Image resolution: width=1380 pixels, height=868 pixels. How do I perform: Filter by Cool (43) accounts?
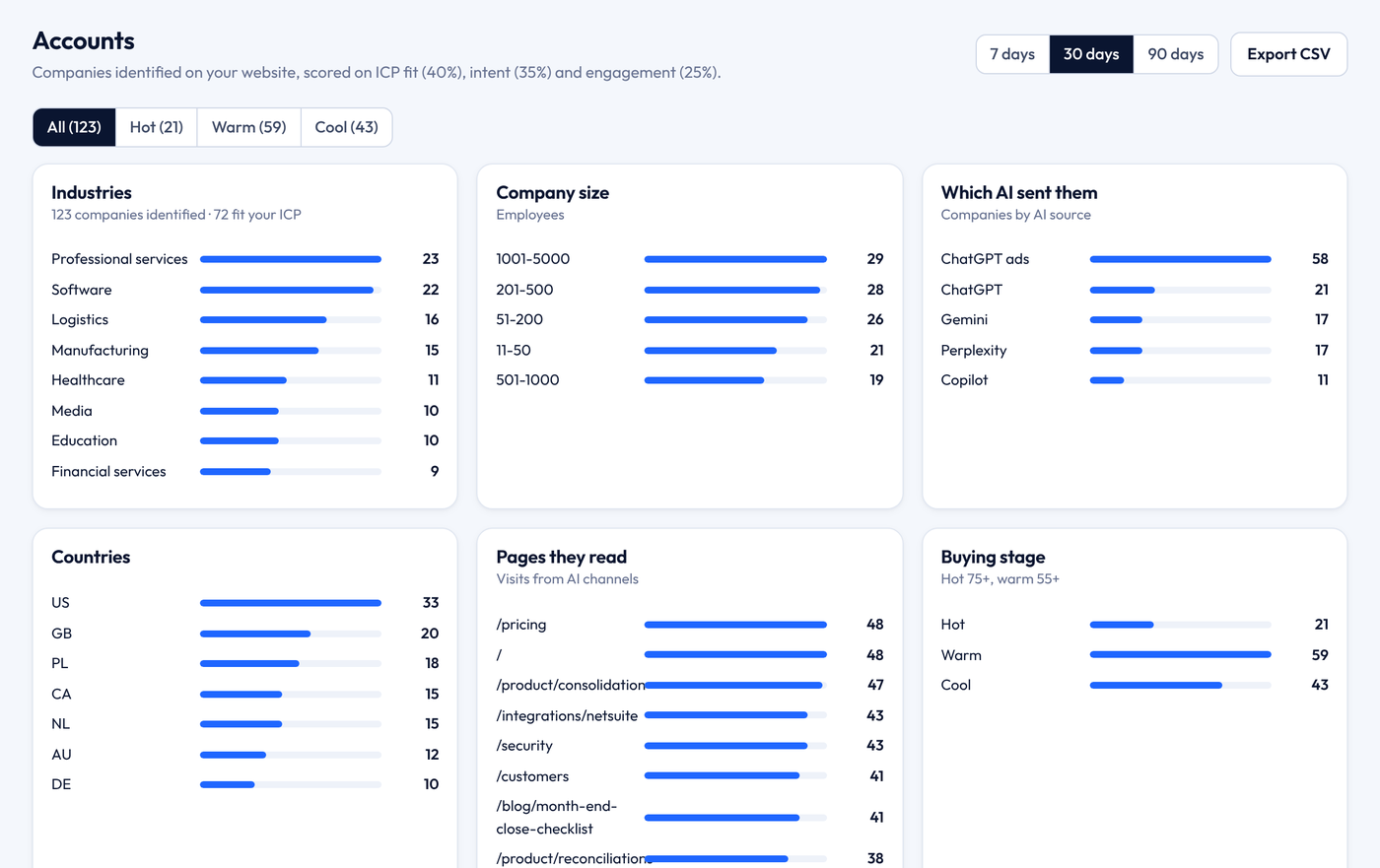pyautogui.click(x=347, y=127)
